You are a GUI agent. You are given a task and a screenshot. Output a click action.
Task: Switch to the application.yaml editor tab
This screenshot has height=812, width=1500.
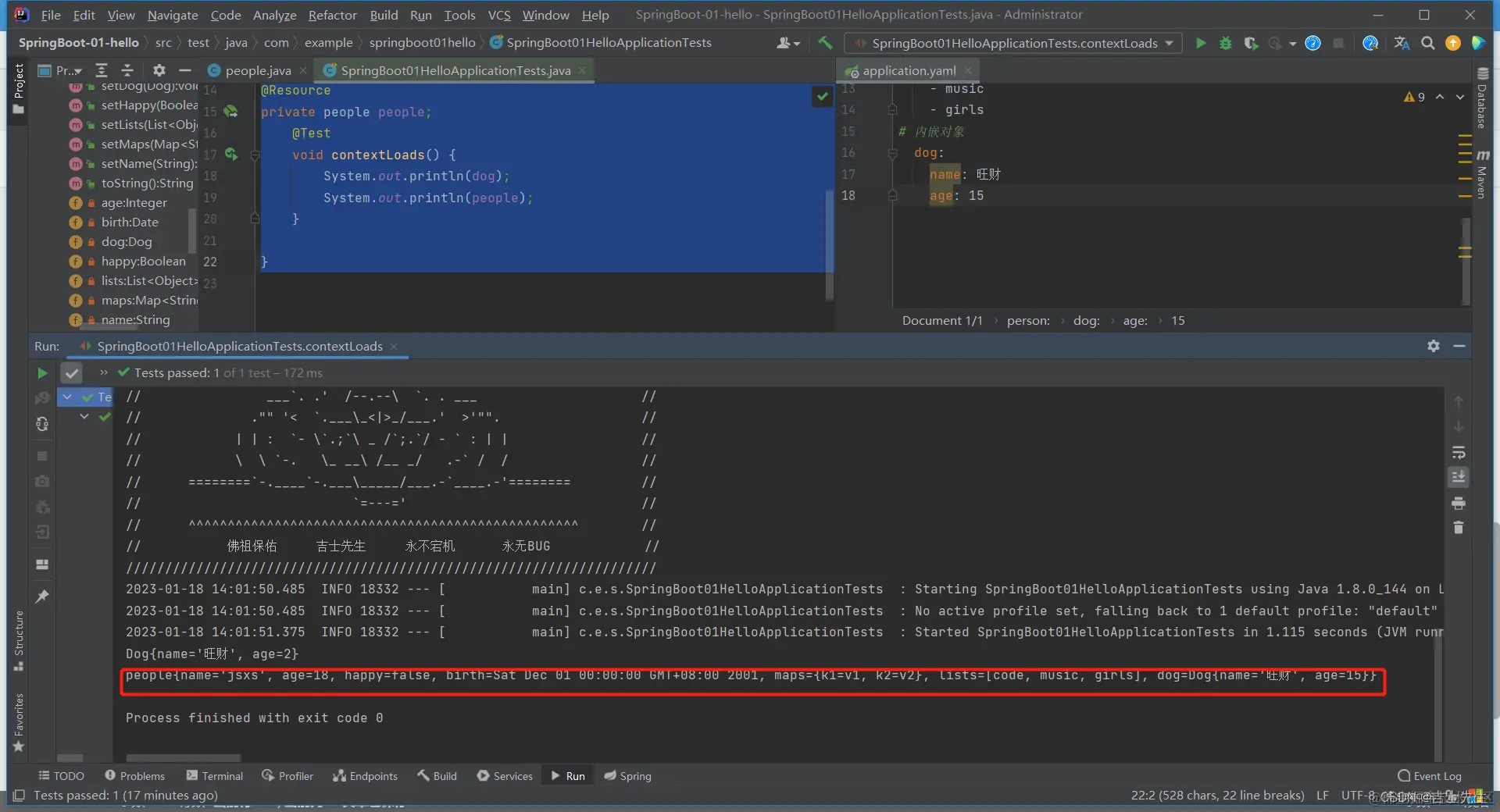click(909, 70)
